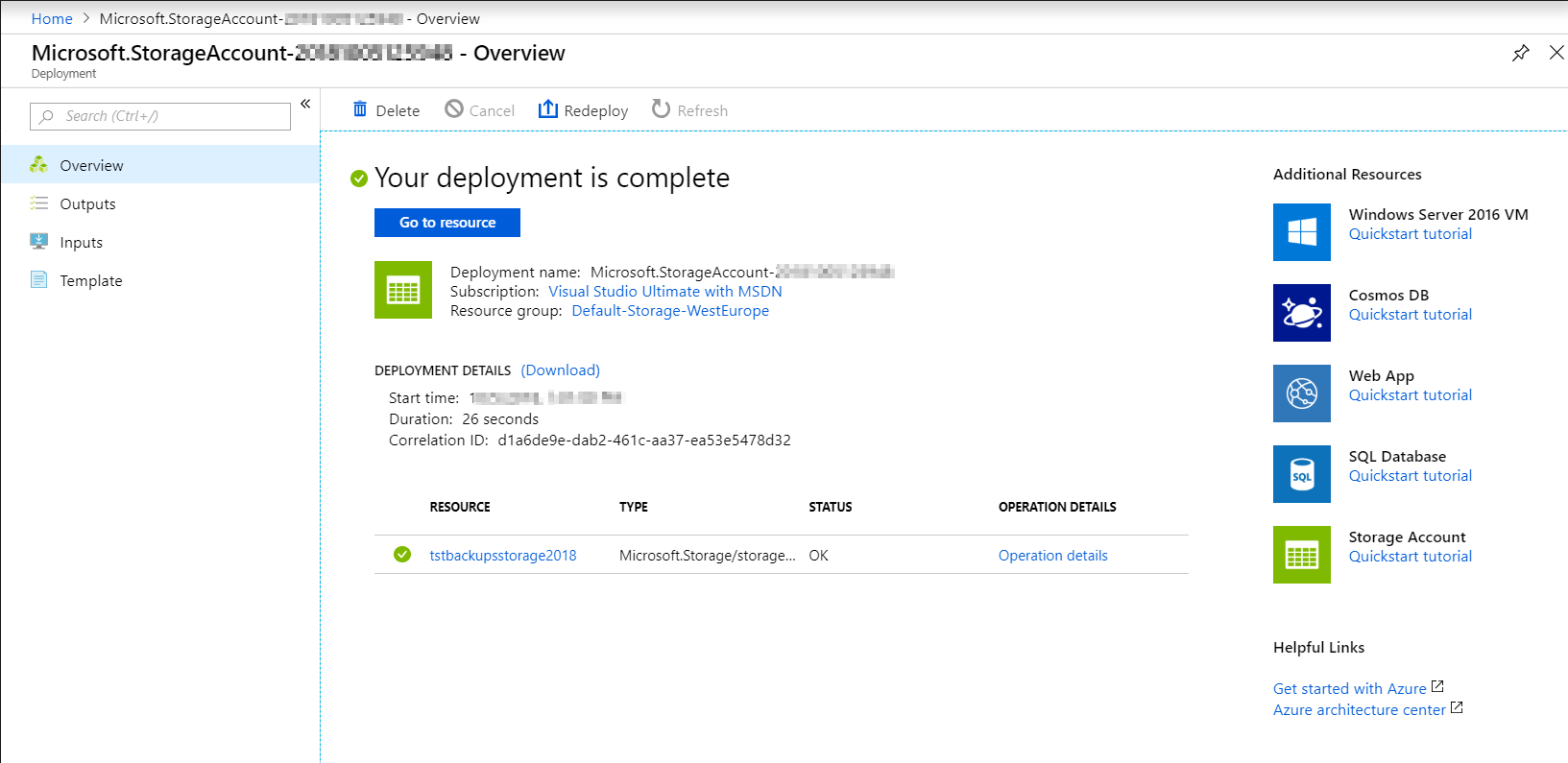1568x763 pixels.
Task: Open the Template menu item
Action: click(159, 280)
